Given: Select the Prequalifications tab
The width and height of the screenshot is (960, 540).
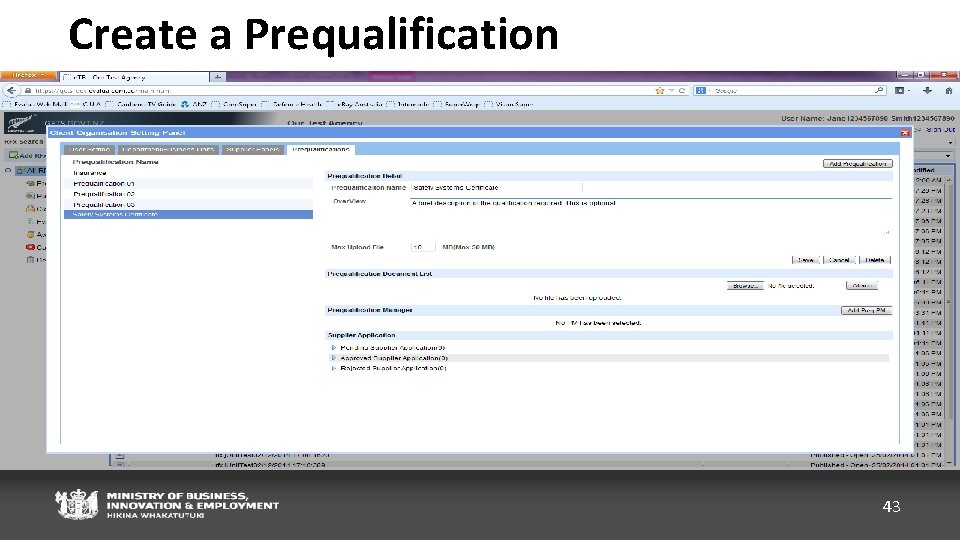Looking at the screenshot, I should (321, 149).
